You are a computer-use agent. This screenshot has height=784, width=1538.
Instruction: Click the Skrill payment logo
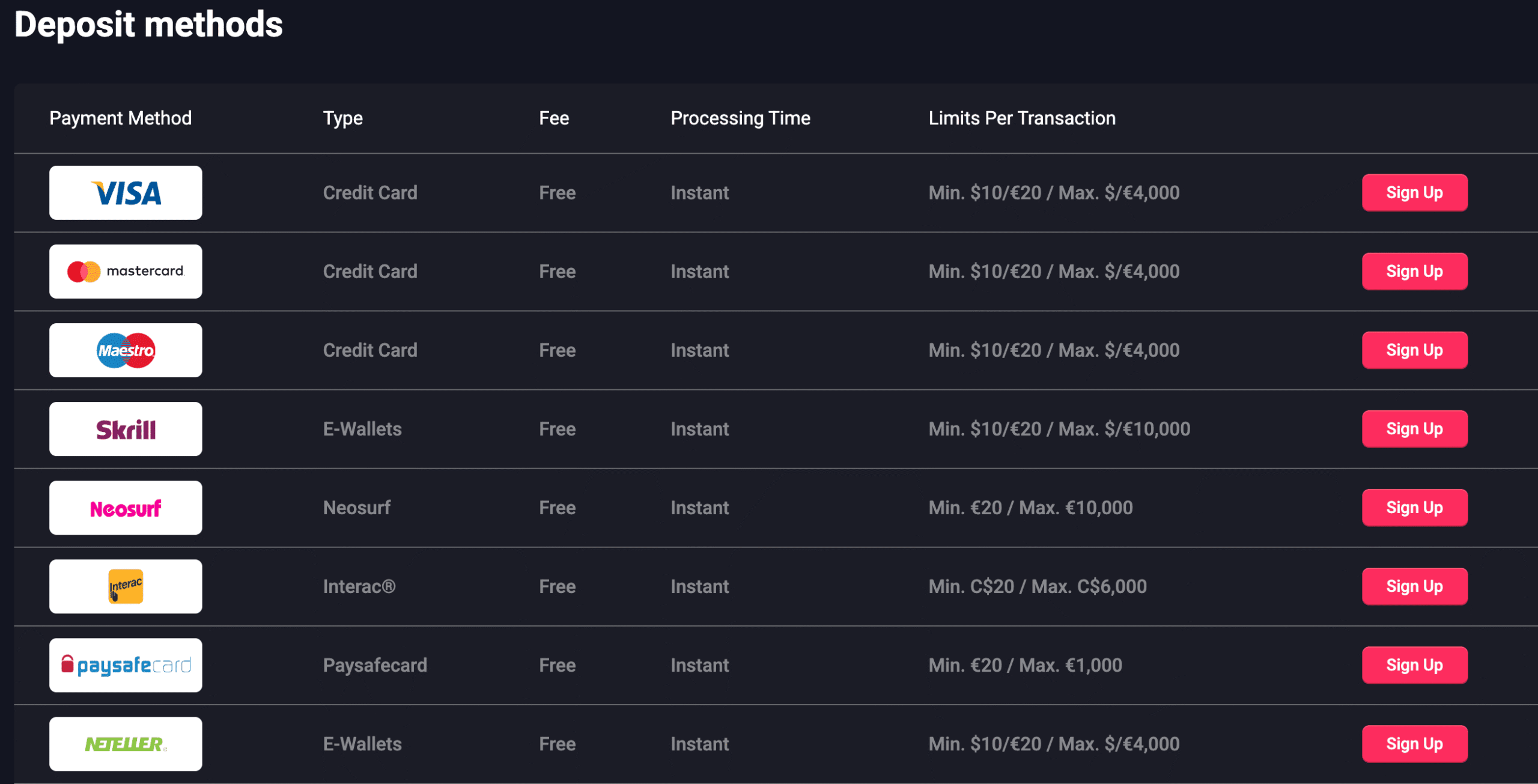tap(126, 429)
